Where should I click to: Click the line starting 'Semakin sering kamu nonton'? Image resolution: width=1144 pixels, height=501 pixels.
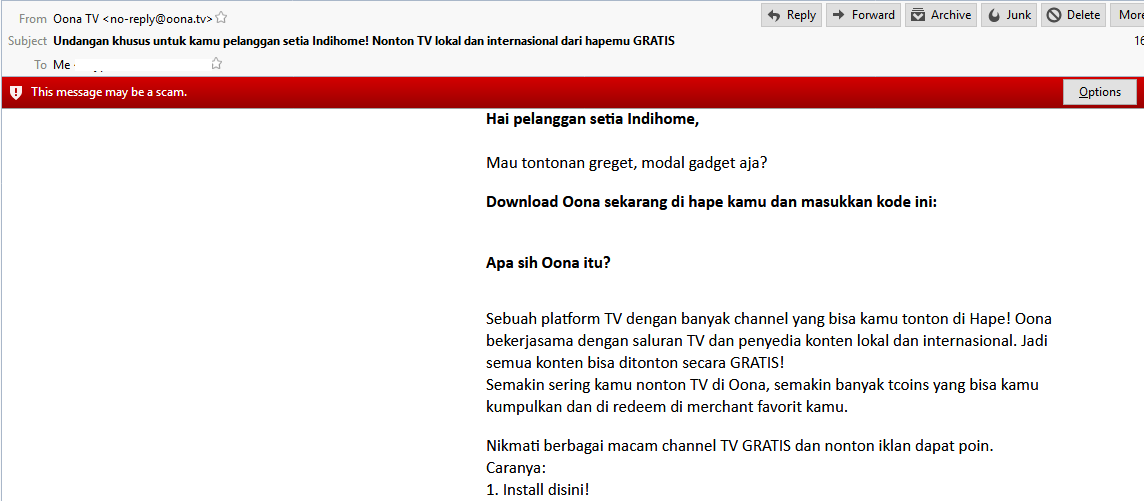[x=762, y=396]
